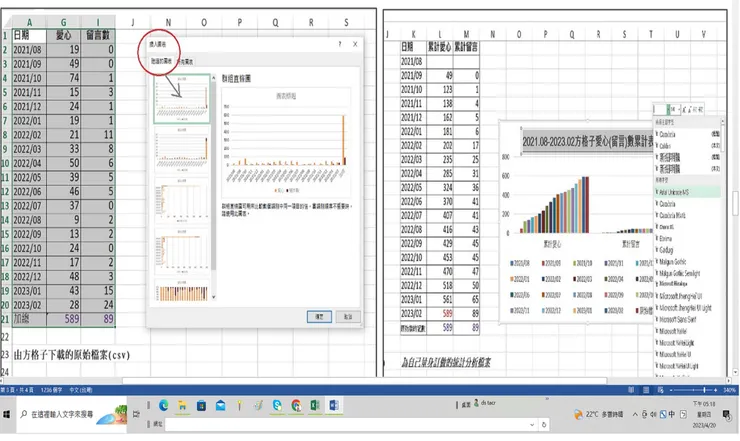Open Microsoft Edge from the taskbar
The image size is (740, 441).
tap(164, 405)
